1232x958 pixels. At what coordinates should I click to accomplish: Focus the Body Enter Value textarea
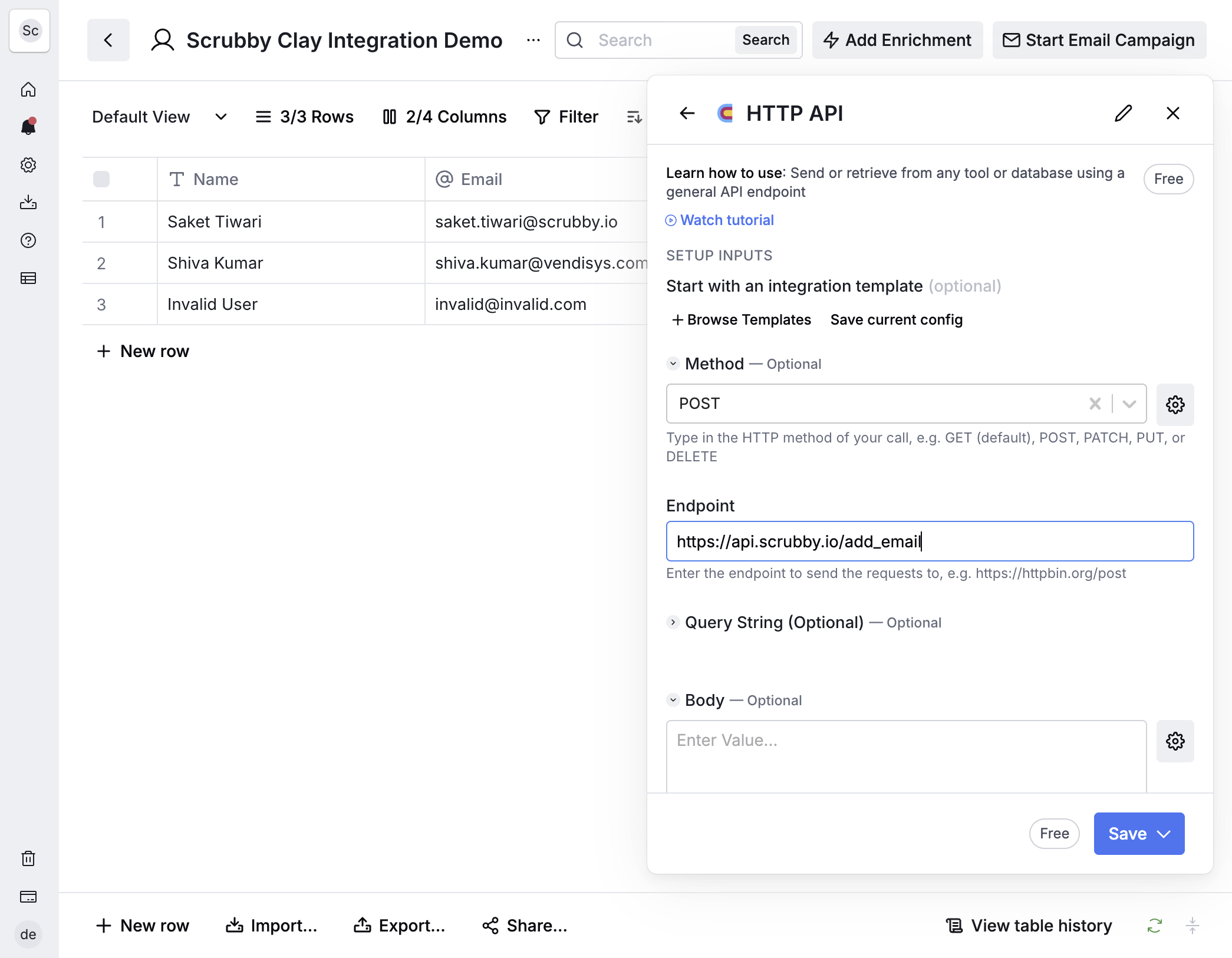pos(907,757)
